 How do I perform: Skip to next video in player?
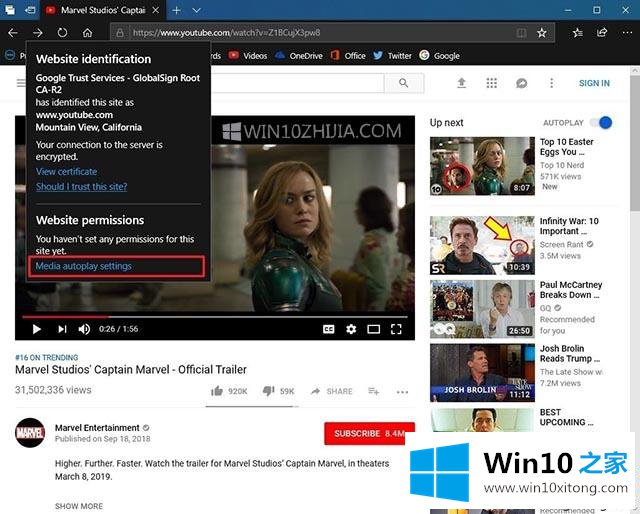tap(62, 329)
